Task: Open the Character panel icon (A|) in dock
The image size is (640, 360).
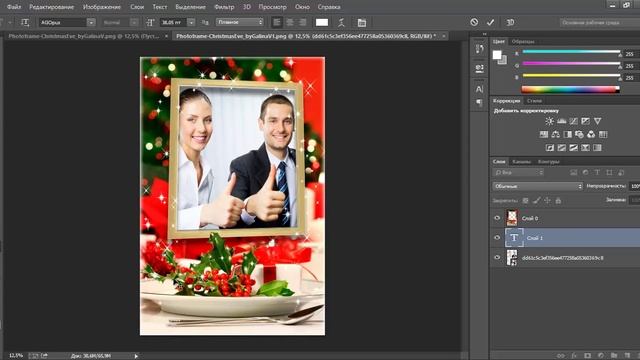Action: coord(480,89)
